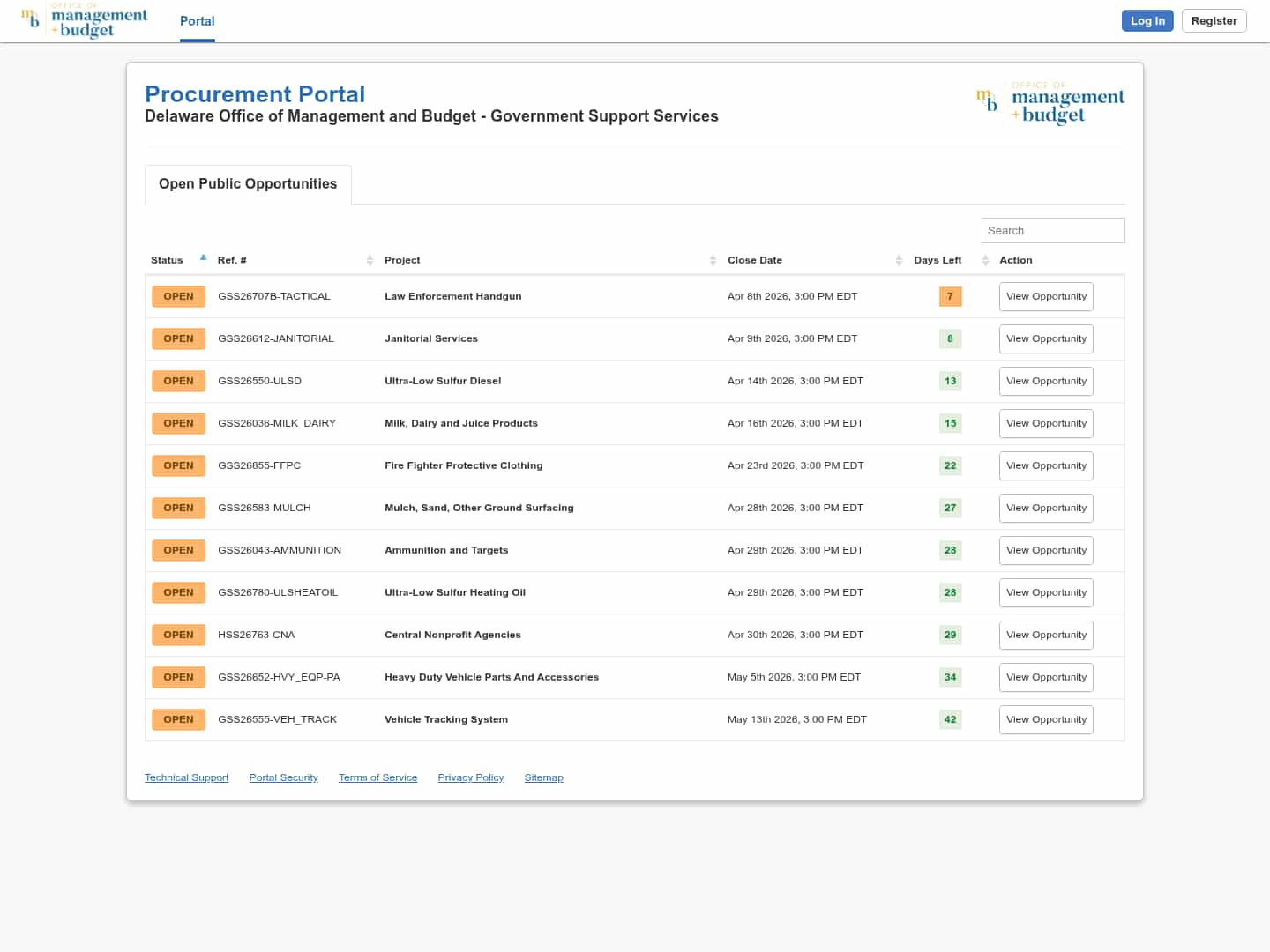This screenshot has width=1270, height=952.
Task: Click OPEN status badge for Janitorial Services
Action: click(x=178, y=339)
